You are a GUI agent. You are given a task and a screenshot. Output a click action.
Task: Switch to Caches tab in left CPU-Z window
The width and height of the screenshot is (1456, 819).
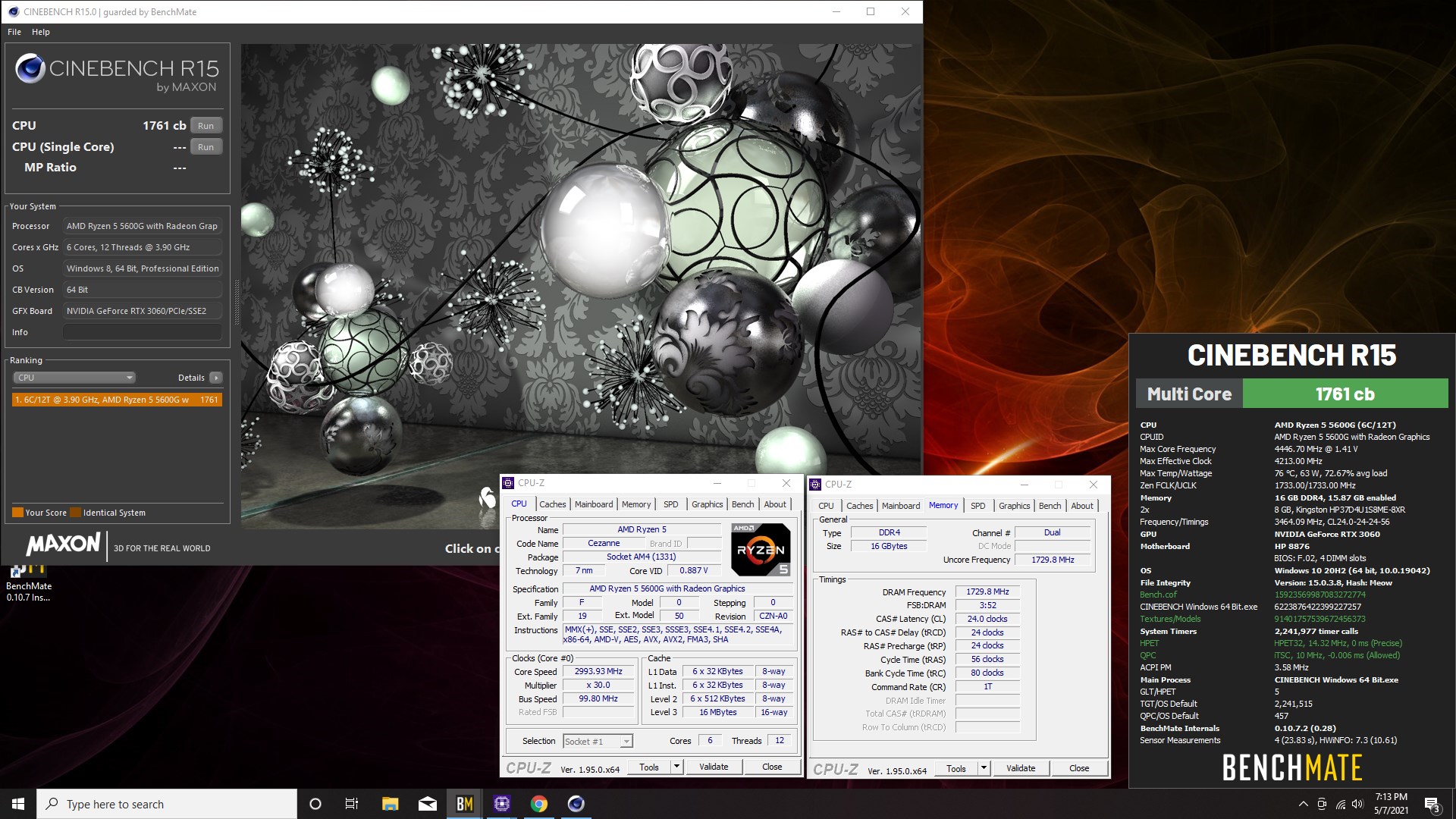(553, 504)
